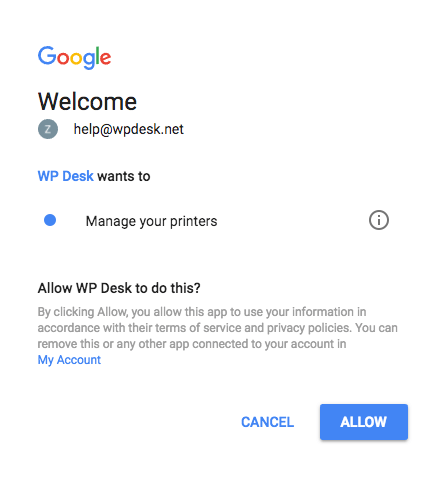This screenshot has height=495, width=446.
Task: Click the Manage your printers permission text
Action: 151,221
